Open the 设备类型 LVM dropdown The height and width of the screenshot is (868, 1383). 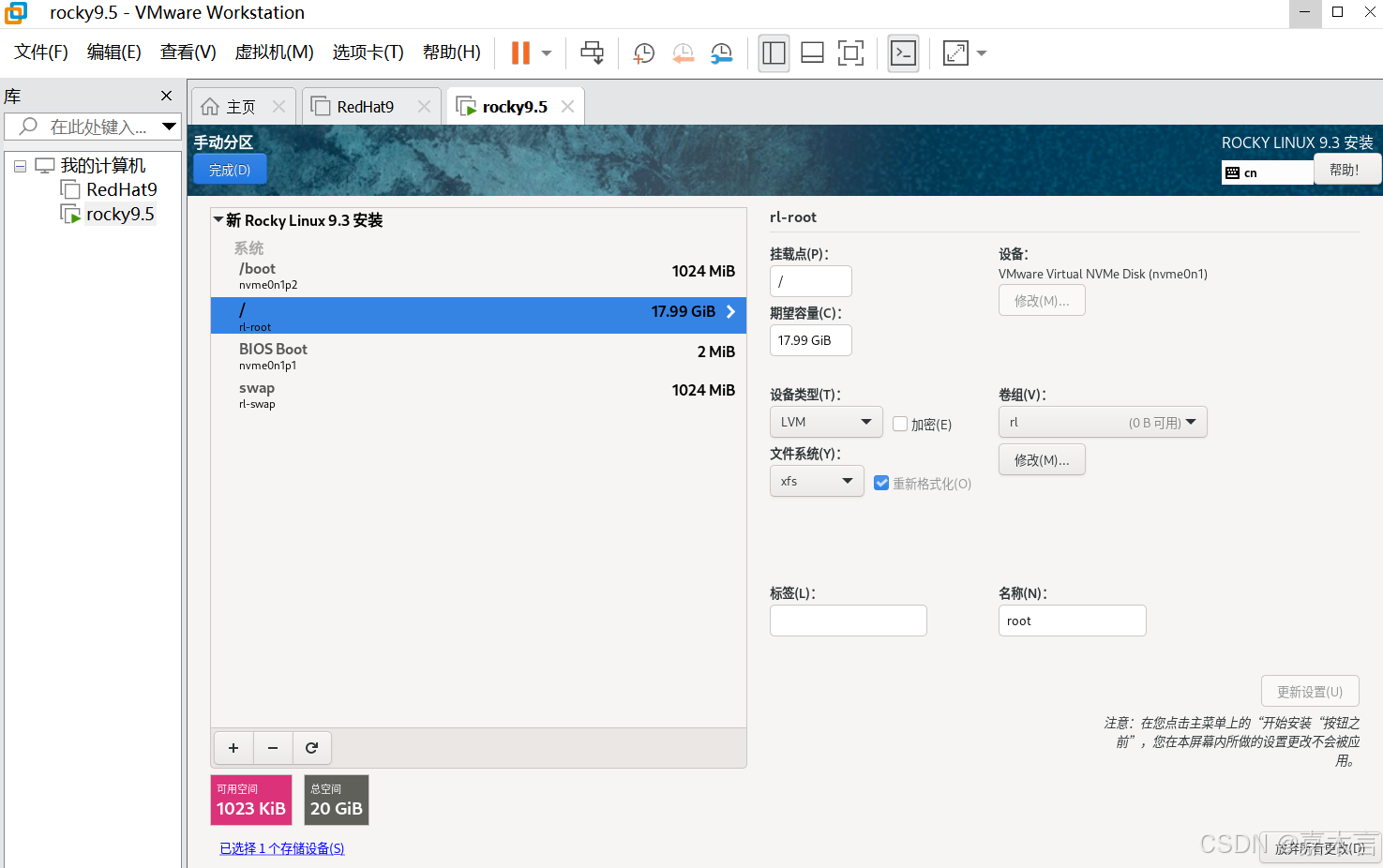coord(826,422)
